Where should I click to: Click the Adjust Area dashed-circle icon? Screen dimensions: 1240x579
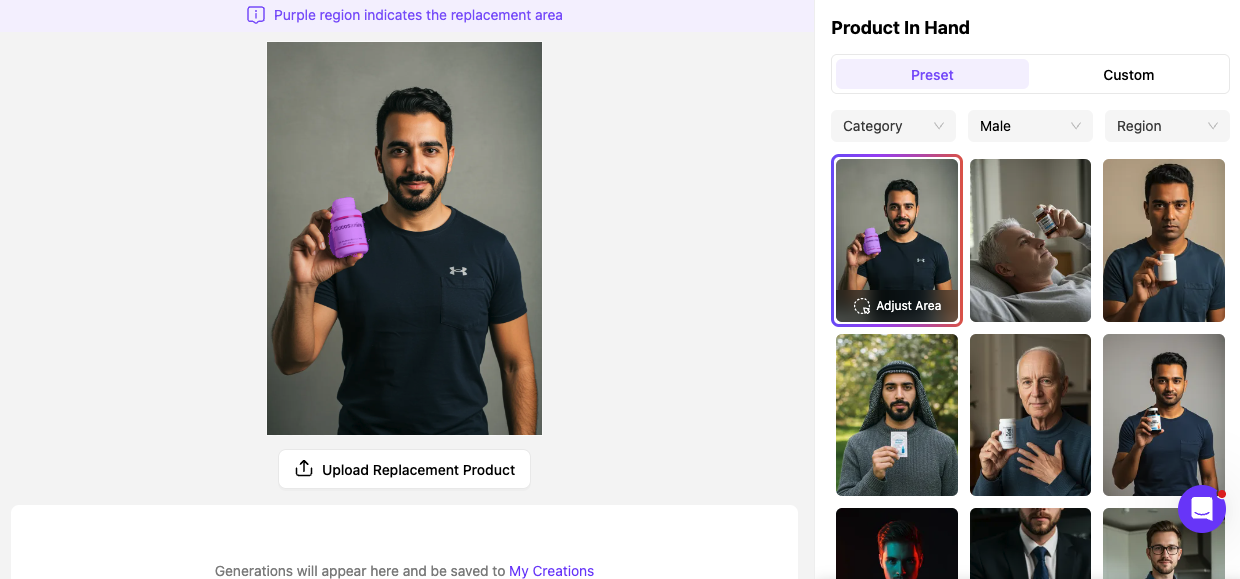[862, 306]
